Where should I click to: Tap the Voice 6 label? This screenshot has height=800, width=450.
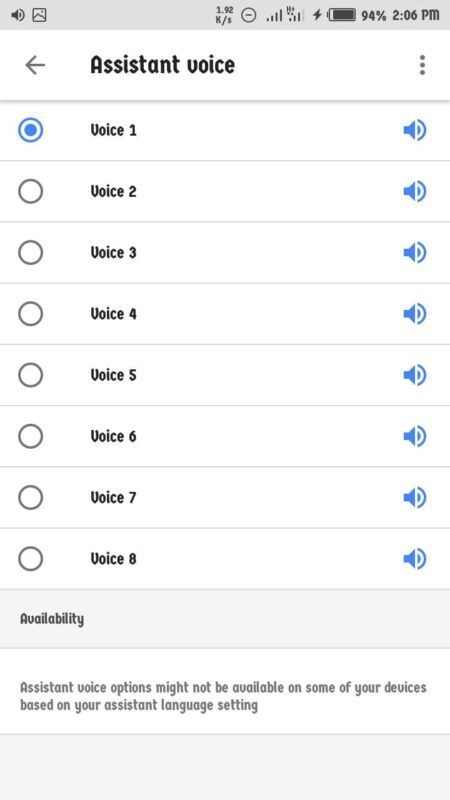[x=113, y=436]
